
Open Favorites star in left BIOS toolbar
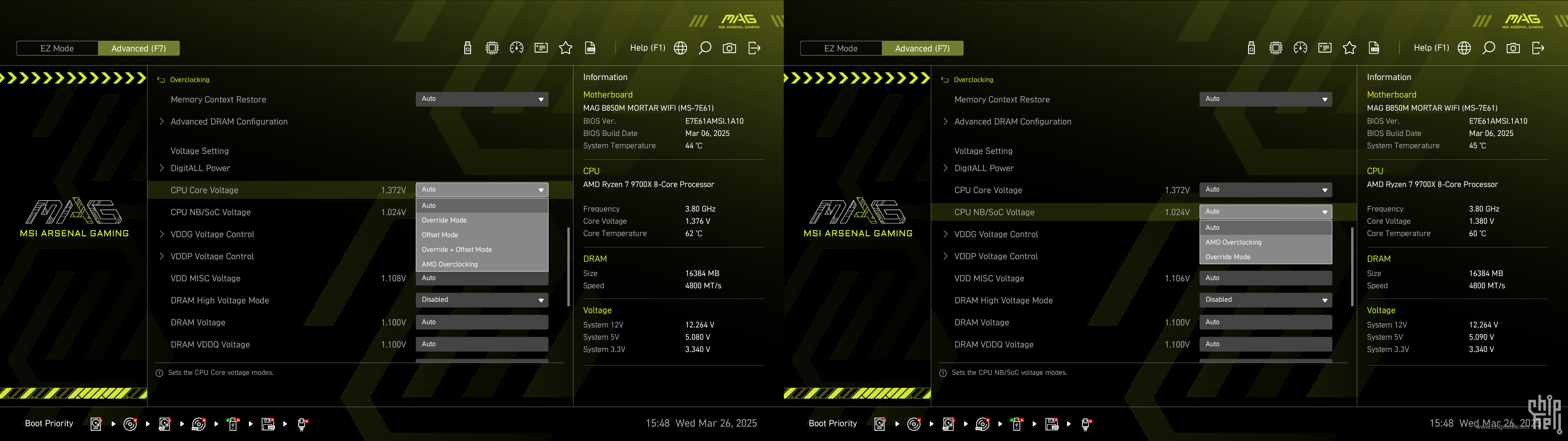pos(565,48)
